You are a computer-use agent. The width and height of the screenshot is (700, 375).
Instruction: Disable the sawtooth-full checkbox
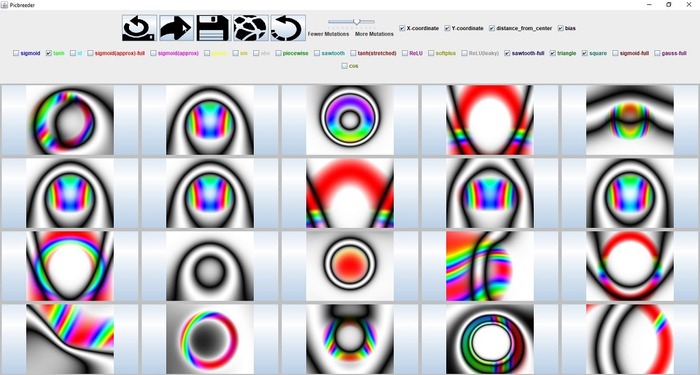[x=507, y=53]
